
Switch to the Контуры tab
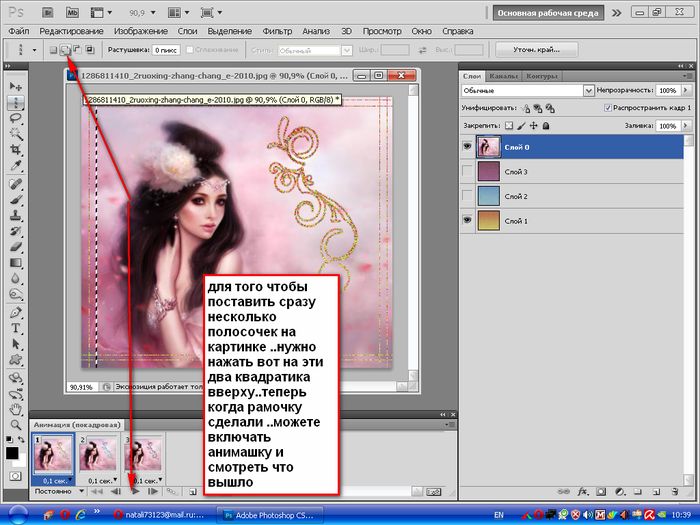pyautogui.click(x=542, y=76)
